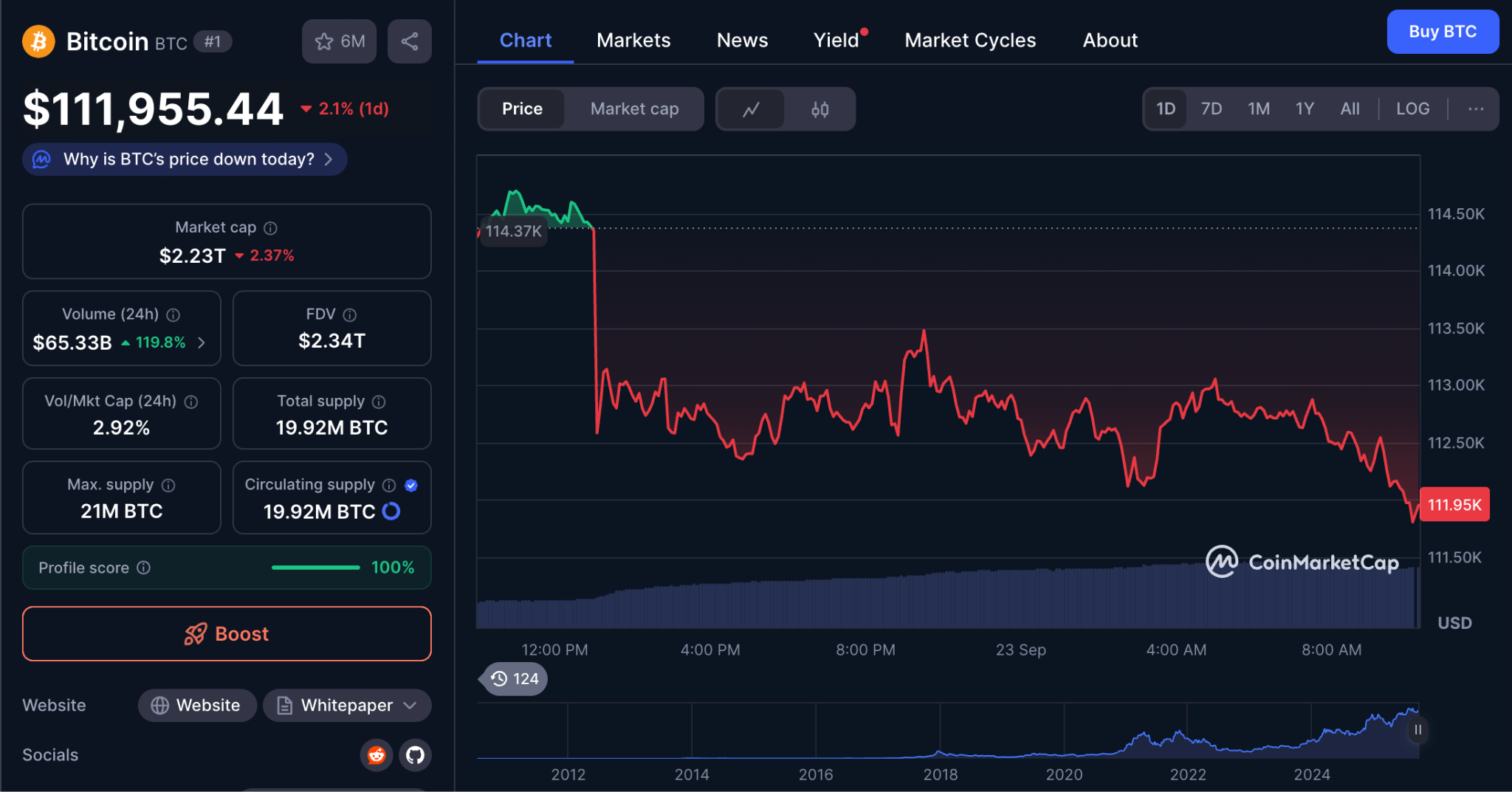Open the GitHub social link

click(x=415, y=755)
